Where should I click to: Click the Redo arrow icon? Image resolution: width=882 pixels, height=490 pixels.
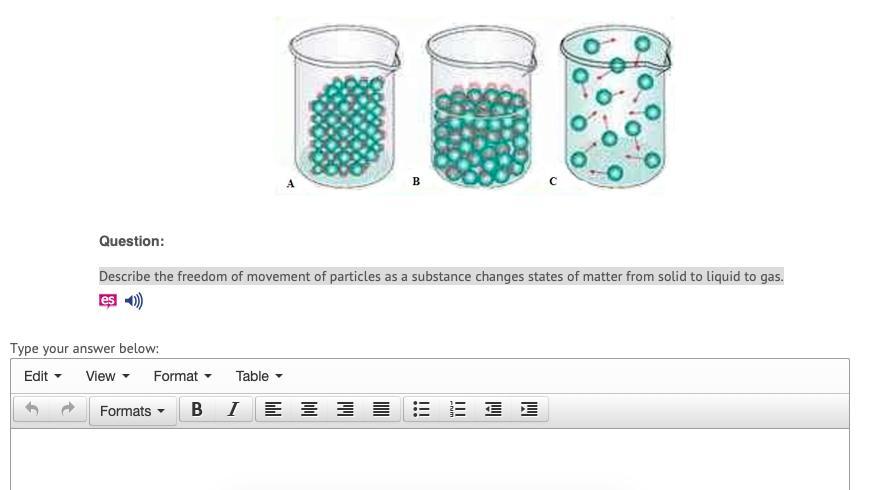pos(68,410)
